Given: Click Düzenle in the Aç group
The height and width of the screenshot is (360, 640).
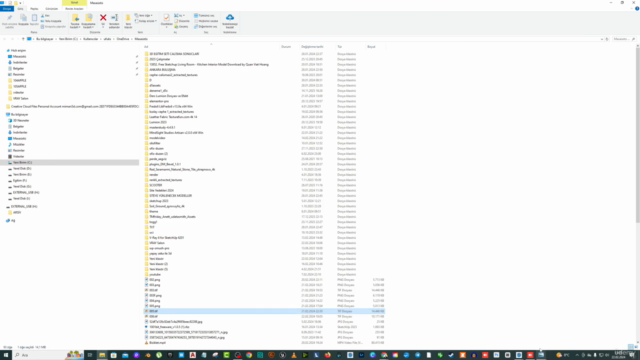Looking at the screenshot, I should click(x=182, y=21).
